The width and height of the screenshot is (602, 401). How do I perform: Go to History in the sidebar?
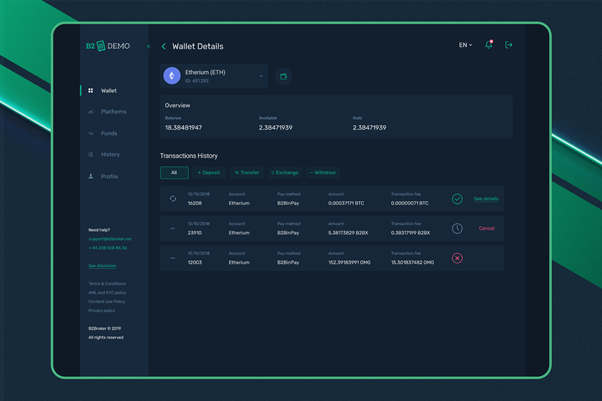tap(110, 155)
